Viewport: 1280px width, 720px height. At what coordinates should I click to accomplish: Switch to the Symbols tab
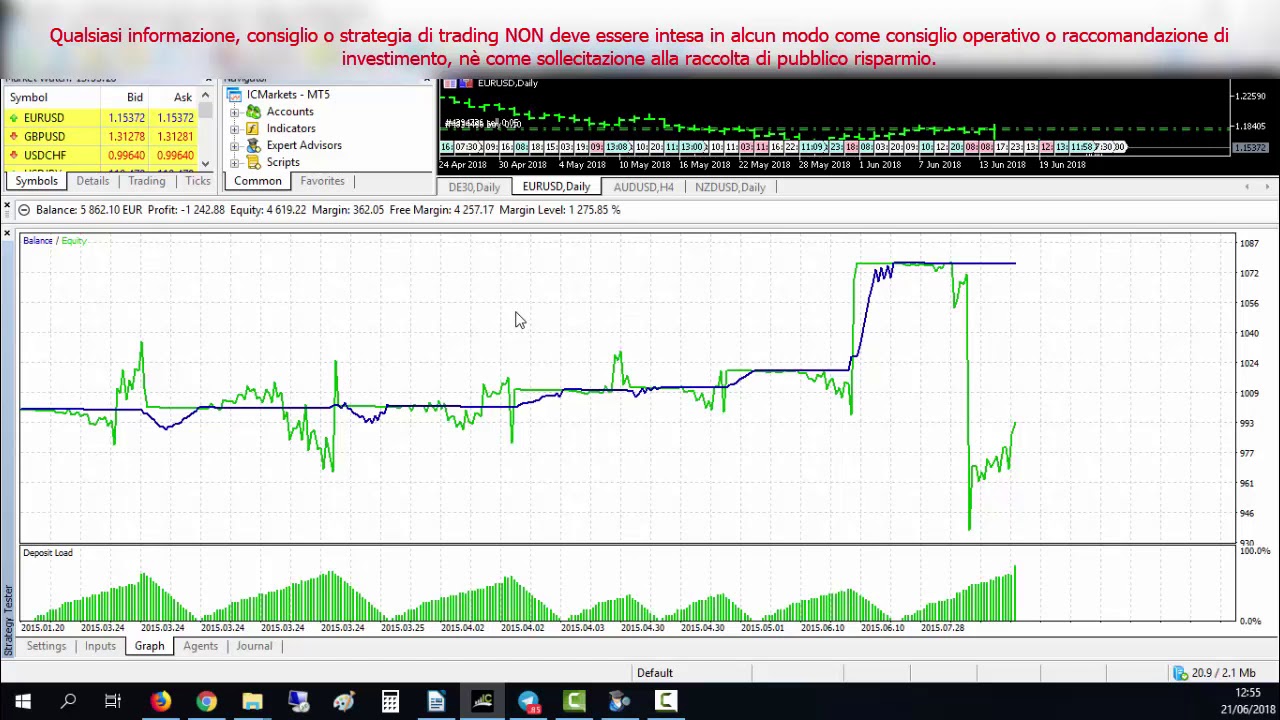pyautogui.click(x=36, y=181)
